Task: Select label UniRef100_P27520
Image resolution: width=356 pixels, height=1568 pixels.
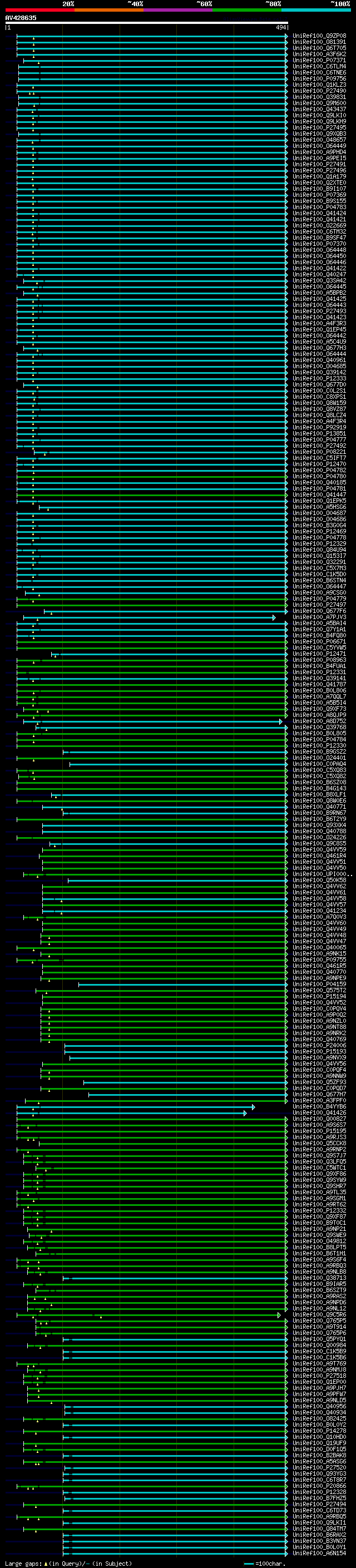Action: 319,1467
